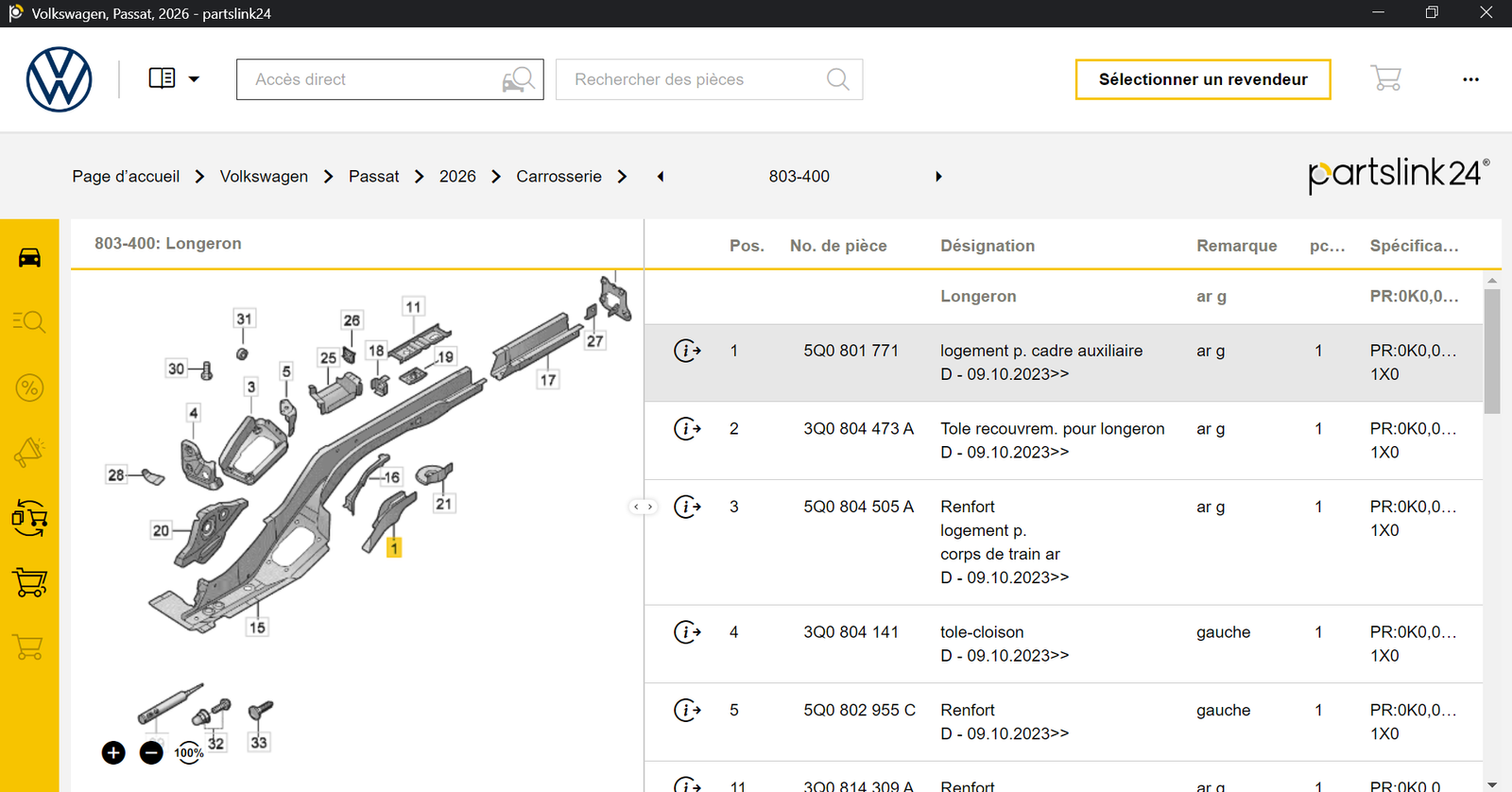
Task: Select callout 31 in the diagram
Action: (x=244, y=319)
